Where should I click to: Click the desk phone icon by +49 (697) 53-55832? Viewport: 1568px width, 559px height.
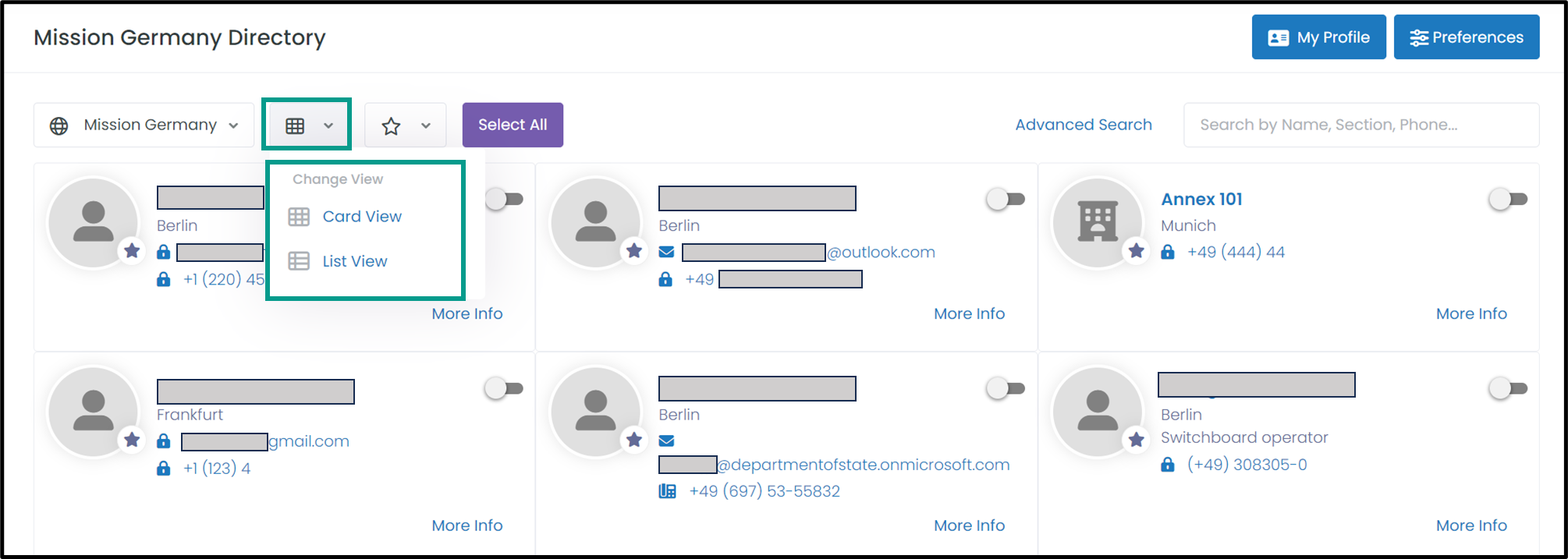(x=667, y=491)
